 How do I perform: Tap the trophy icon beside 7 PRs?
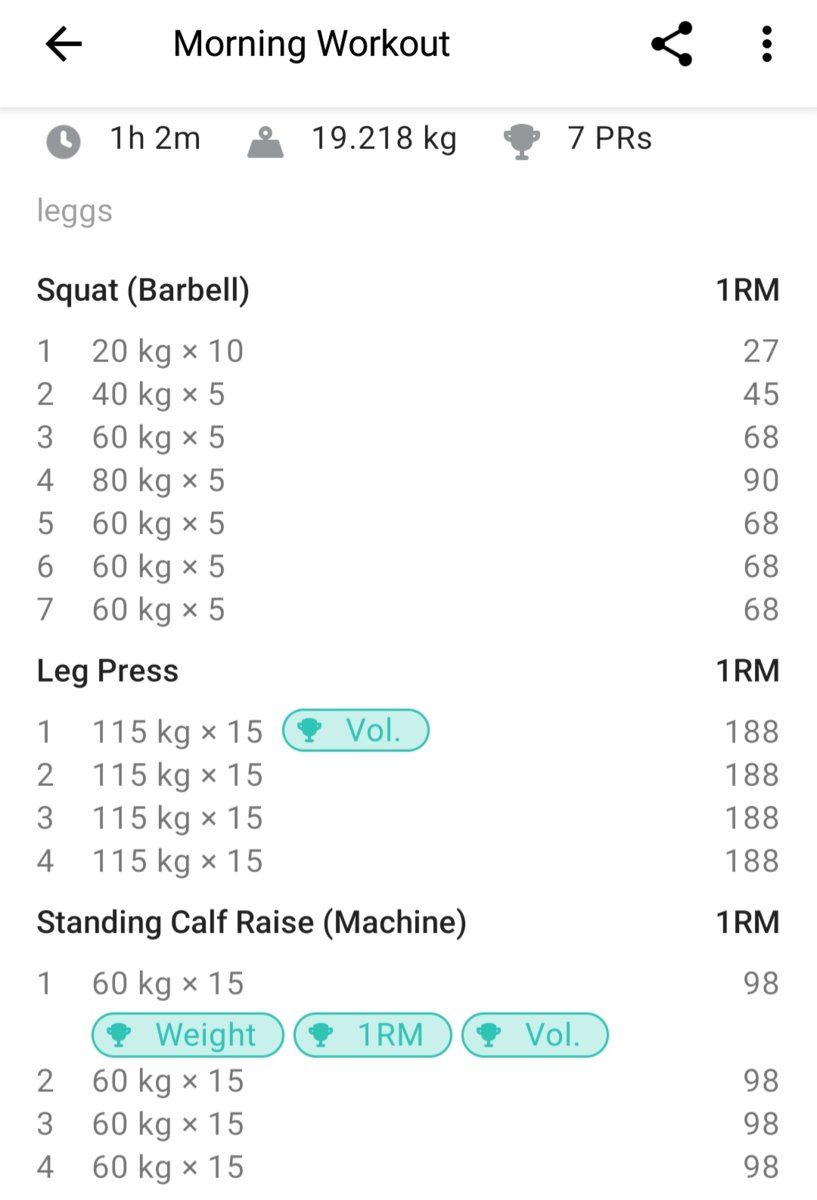coord(521,141)
